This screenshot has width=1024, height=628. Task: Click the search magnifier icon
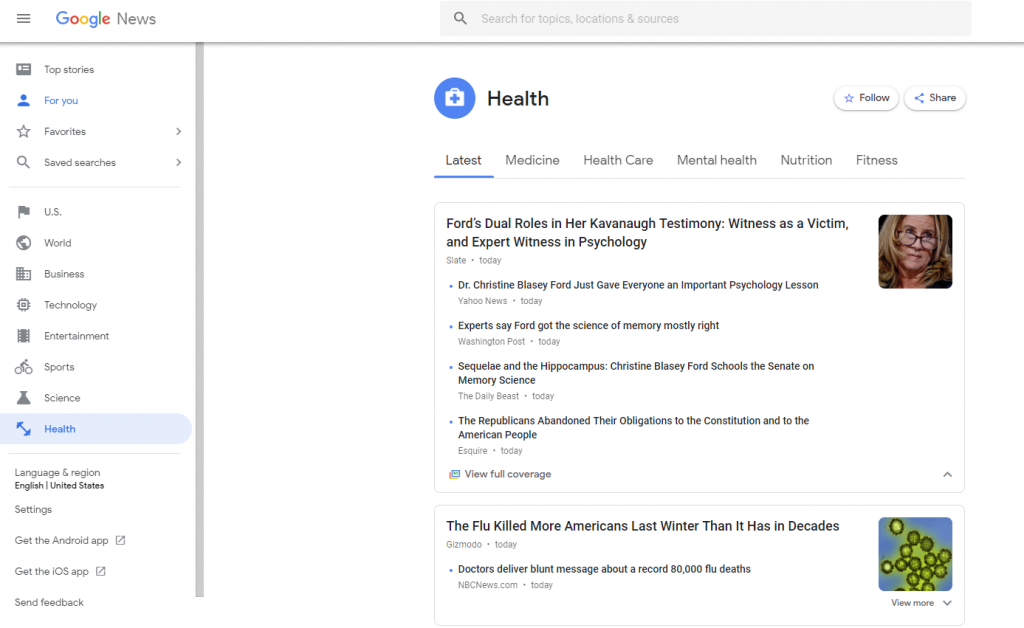coord(460,19)
